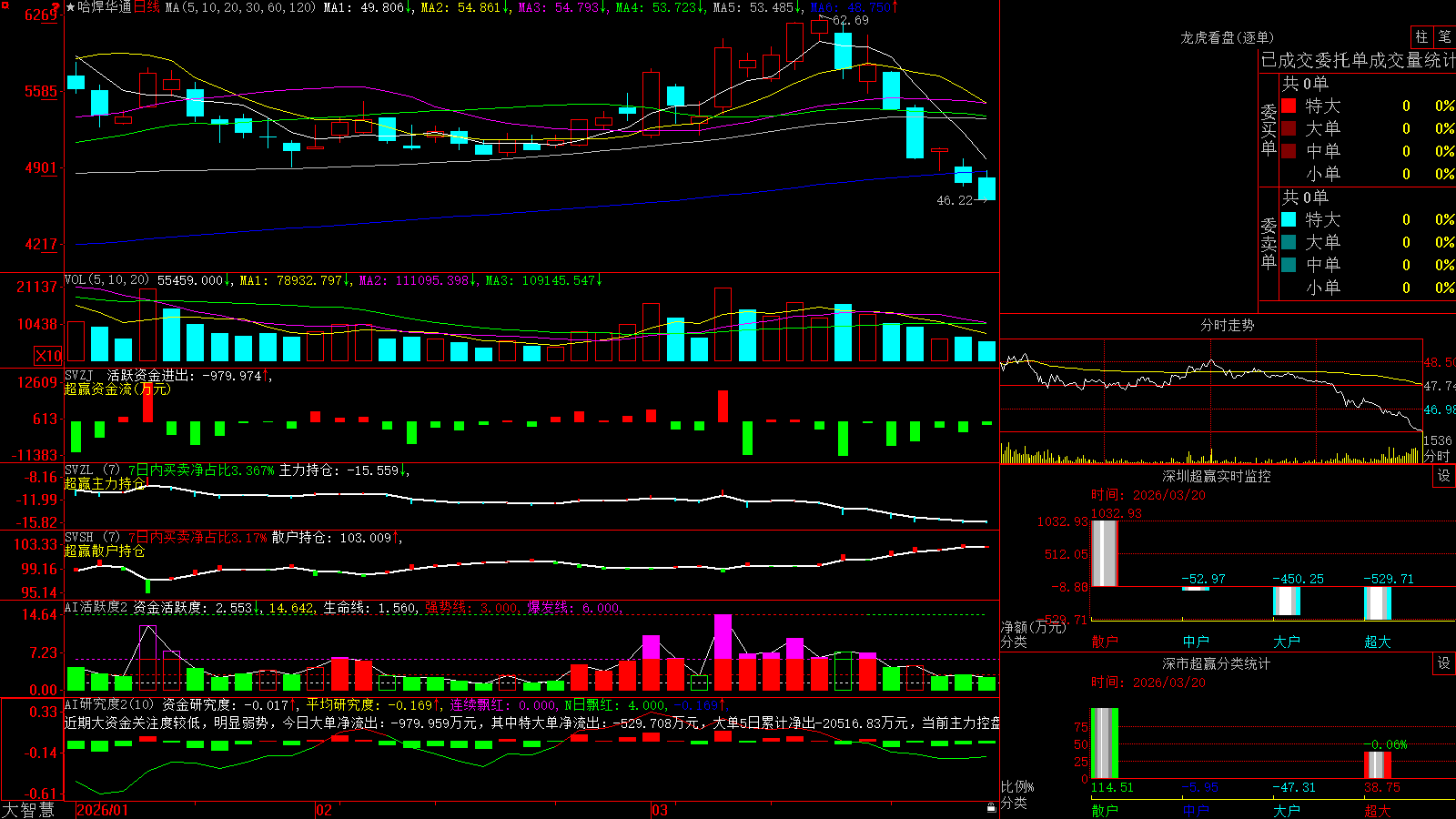Viewport: 1456px width, 819px height.
Task: Click the 超赢主力持仓 label
Action: point(105,483)
